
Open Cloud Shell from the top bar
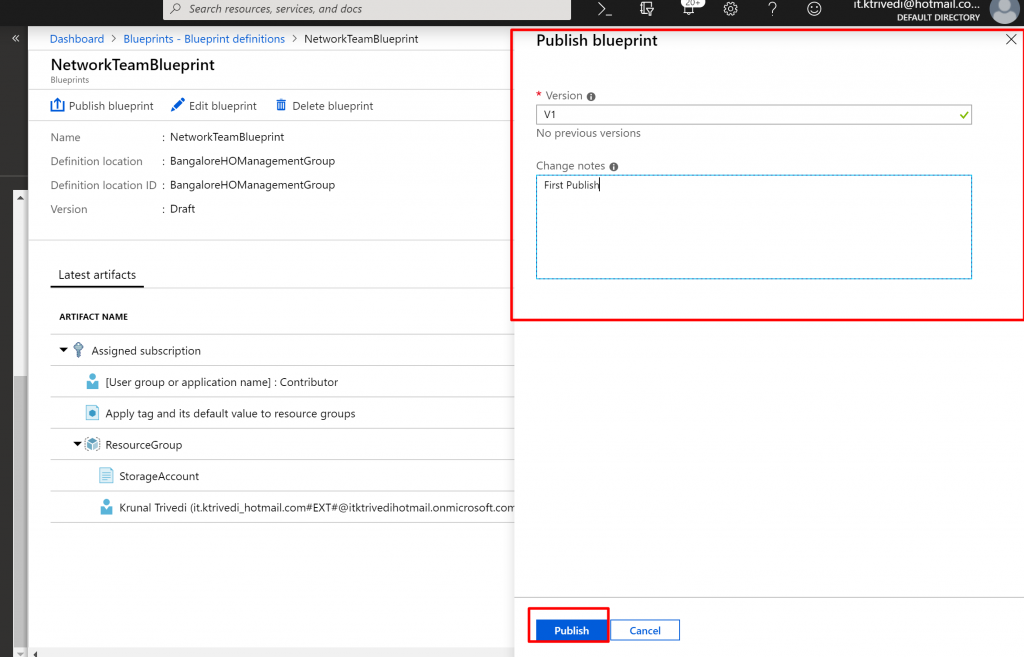point(604,9)
